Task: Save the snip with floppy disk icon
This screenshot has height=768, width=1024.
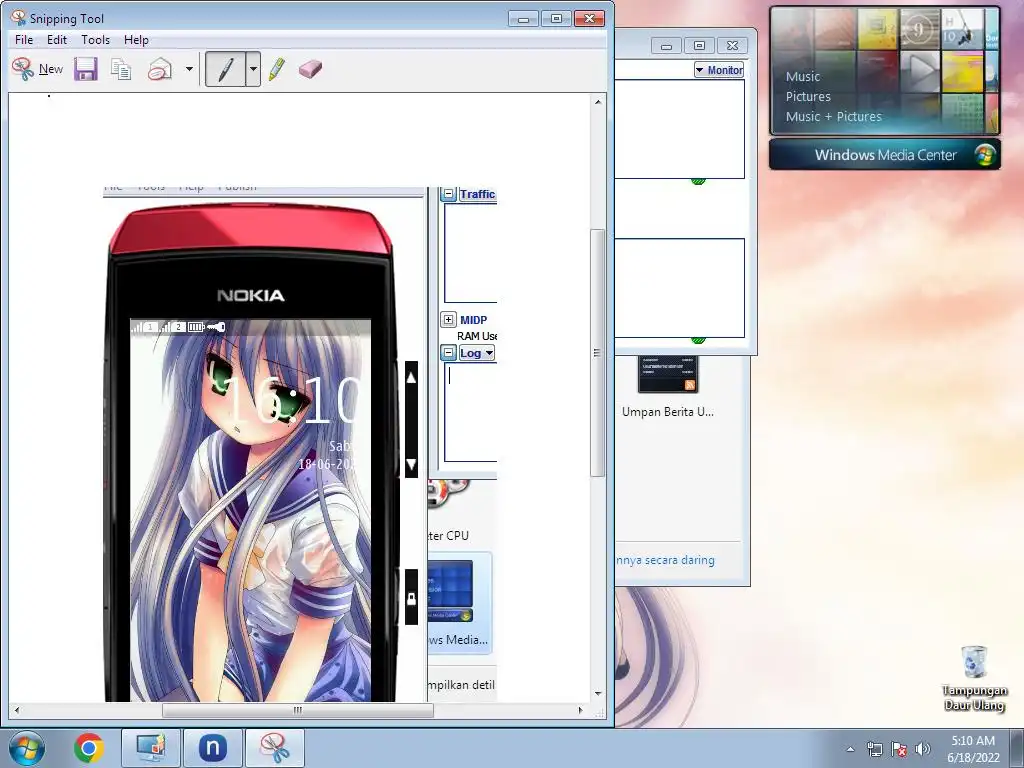Action: pos(86,69)
